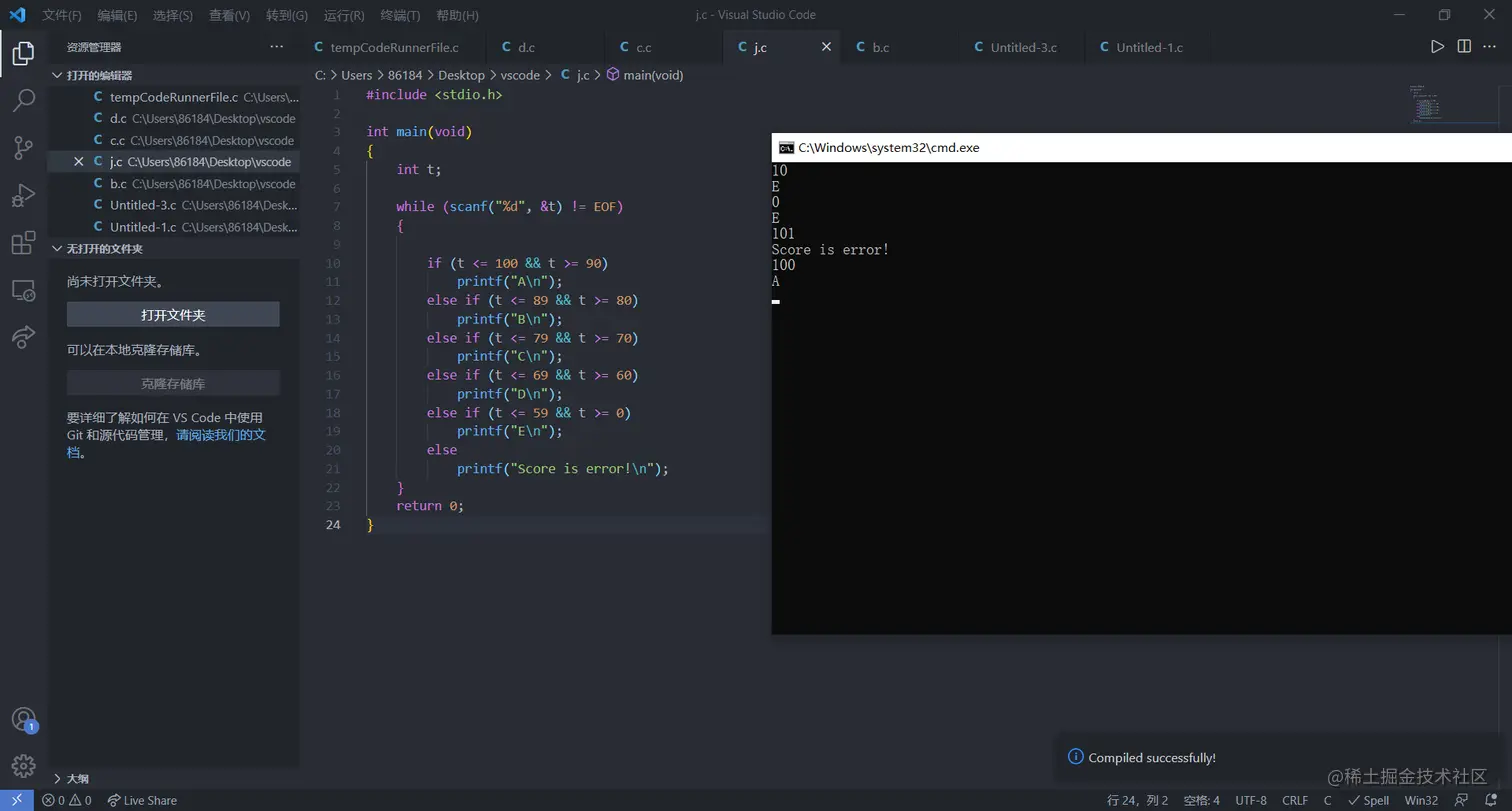Viewport: 1512px width, 811px height.
Task: Click the 行 24, 列 2 cursor position
Action: pyautogui.click(x=1138, y=800)
